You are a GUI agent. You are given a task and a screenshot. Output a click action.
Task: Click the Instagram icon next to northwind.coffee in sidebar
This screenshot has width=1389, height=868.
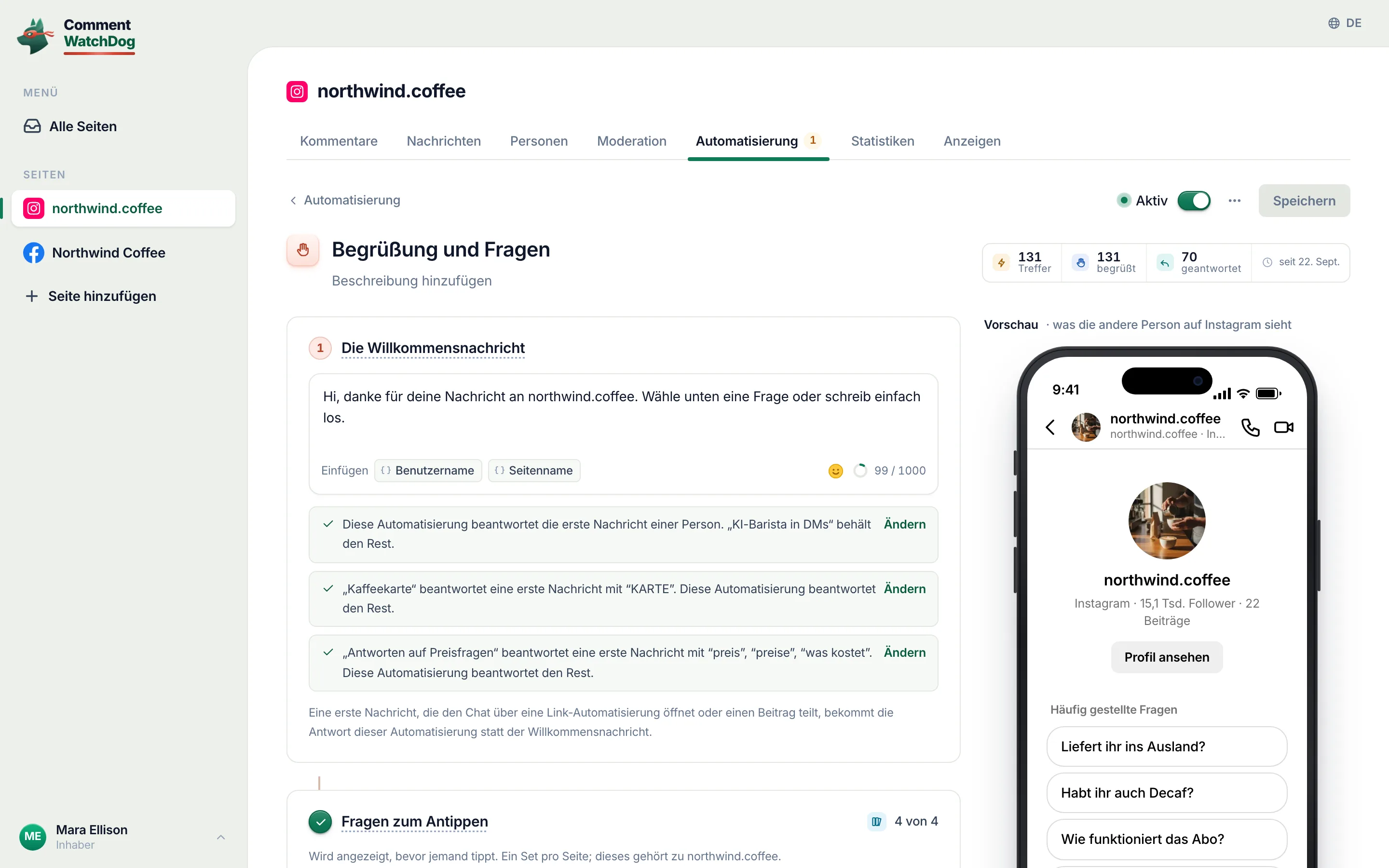(x=34, y=208)
